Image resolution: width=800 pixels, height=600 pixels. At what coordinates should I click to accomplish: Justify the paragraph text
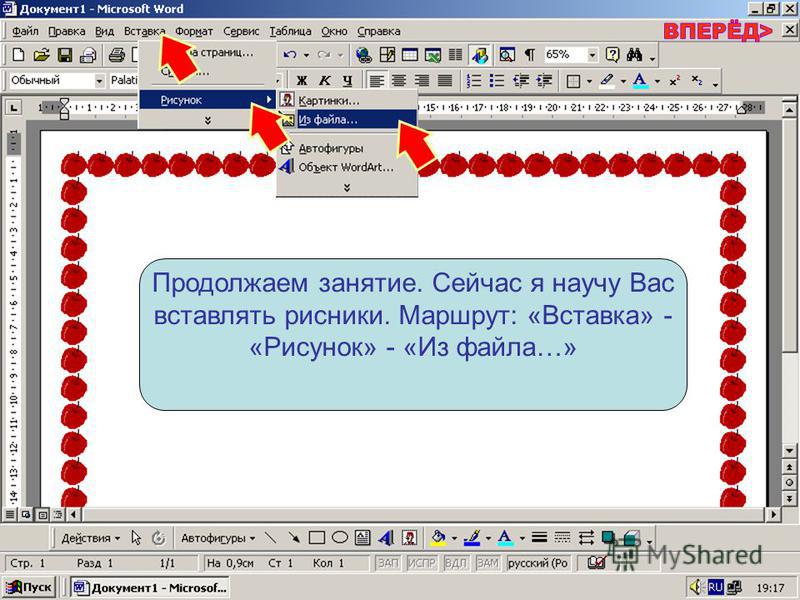pos(445,81)
